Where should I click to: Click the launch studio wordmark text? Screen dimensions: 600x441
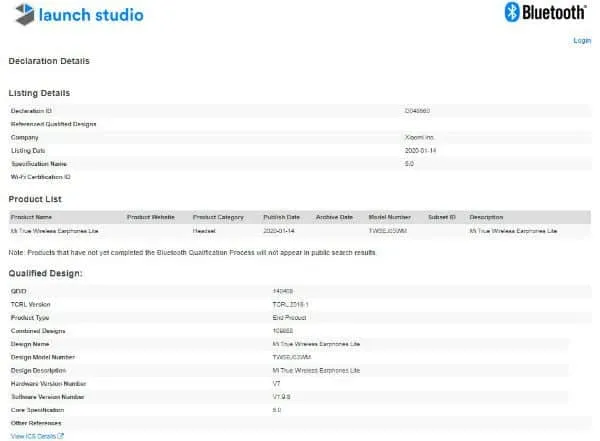[89, 15]
